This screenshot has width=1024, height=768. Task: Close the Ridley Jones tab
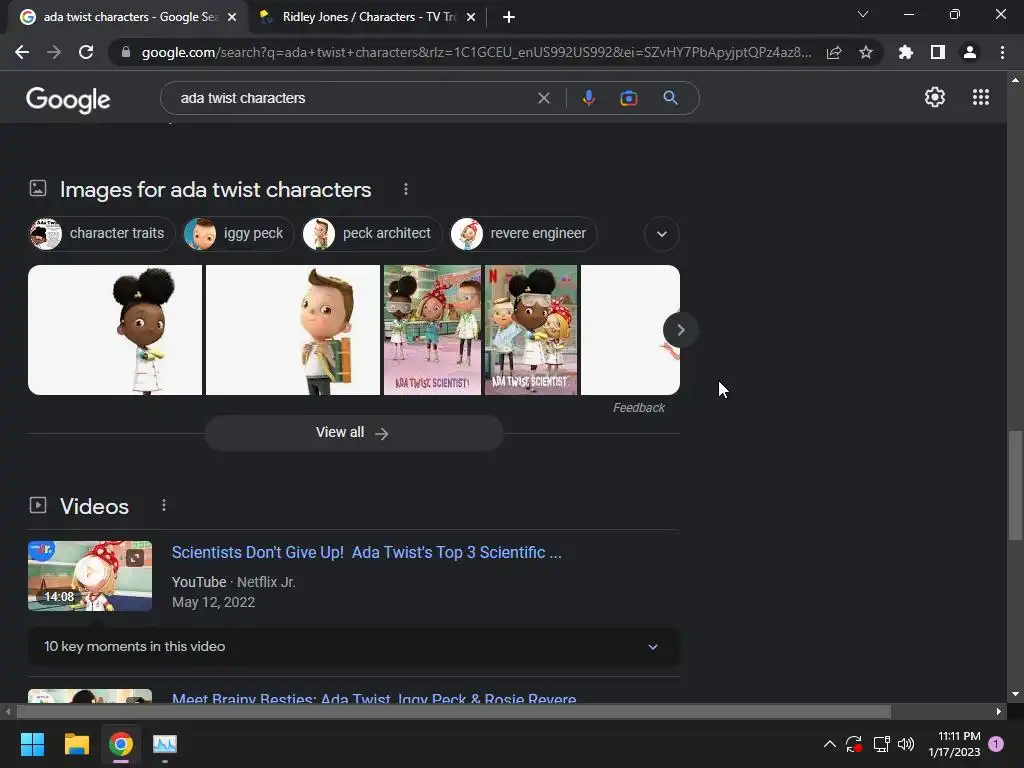pos(471,17)
